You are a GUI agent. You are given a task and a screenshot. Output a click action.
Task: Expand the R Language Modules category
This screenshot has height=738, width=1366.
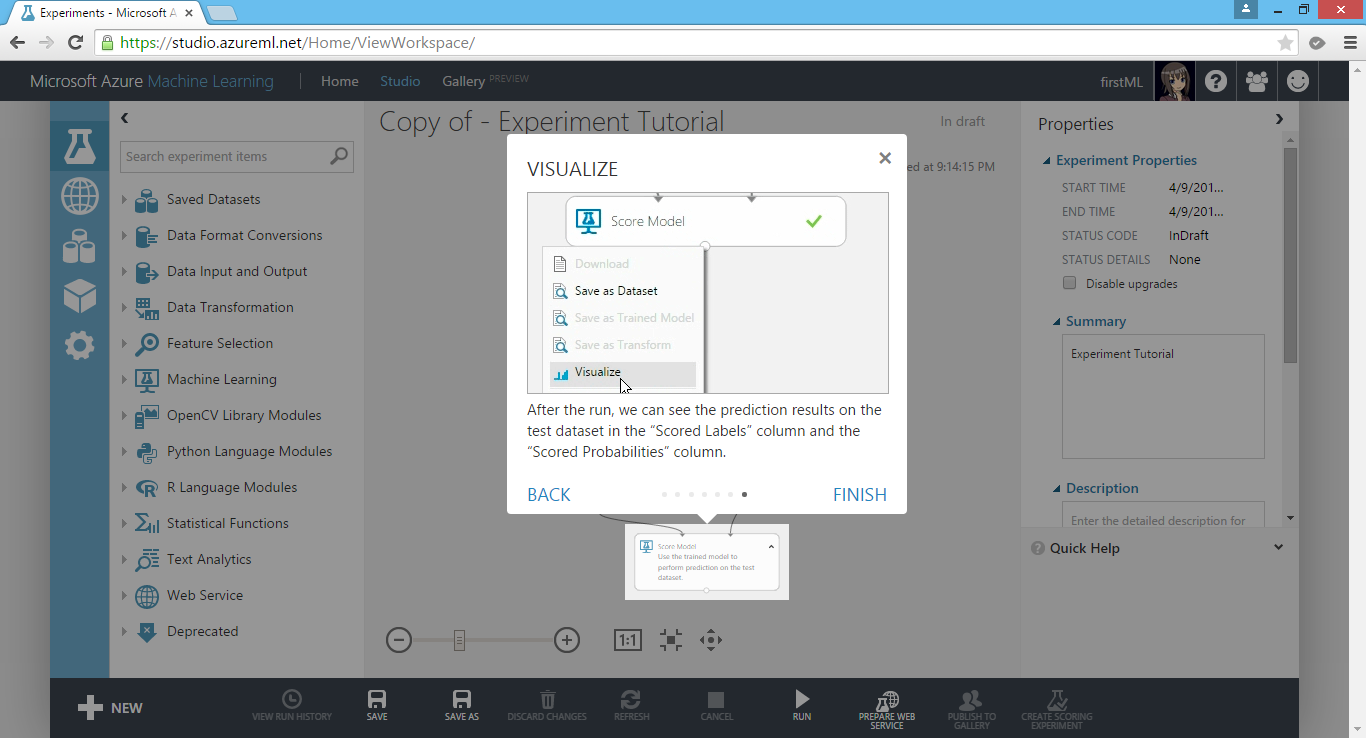[125, 487]
